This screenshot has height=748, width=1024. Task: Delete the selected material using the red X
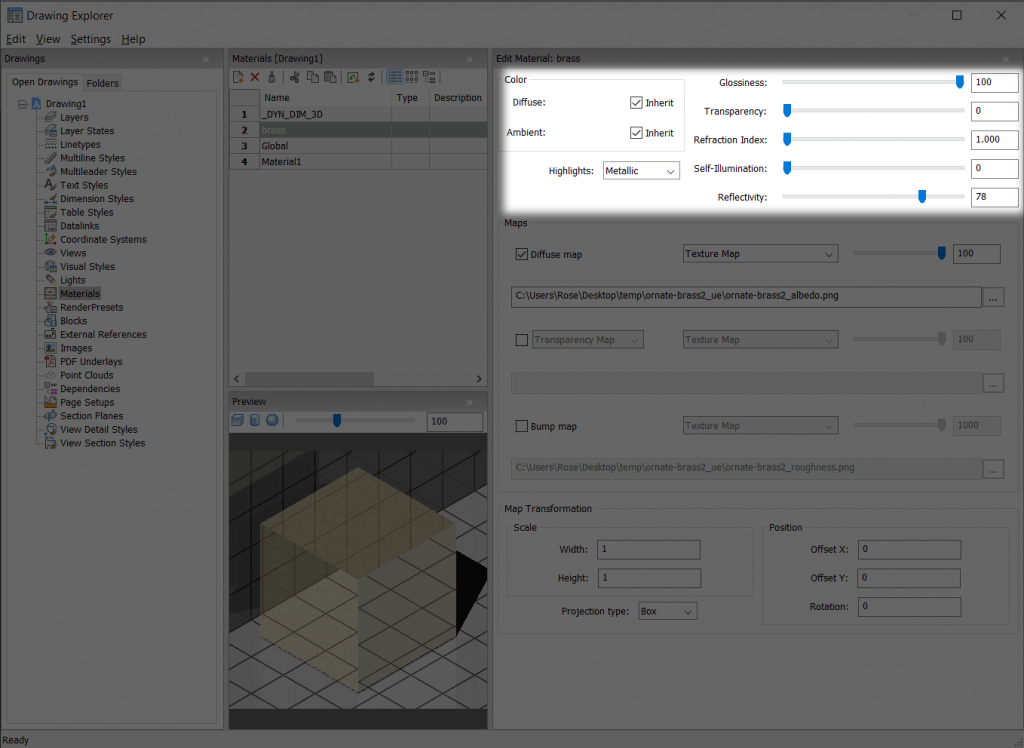pyautogui.click(x=255, y=76)
